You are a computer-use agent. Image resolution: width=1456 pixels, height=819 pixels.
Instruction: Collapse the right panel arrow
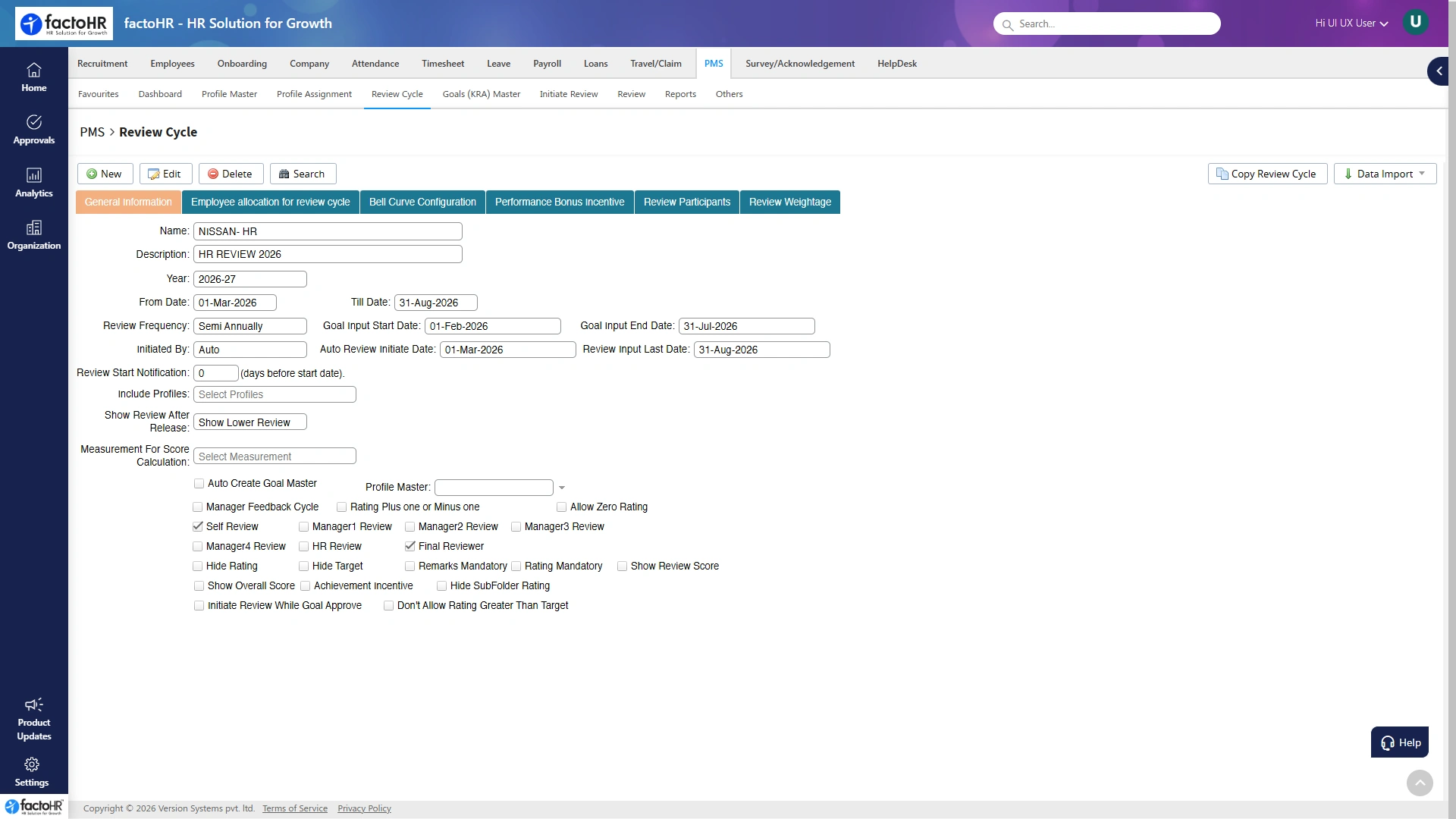[1439, 71]
